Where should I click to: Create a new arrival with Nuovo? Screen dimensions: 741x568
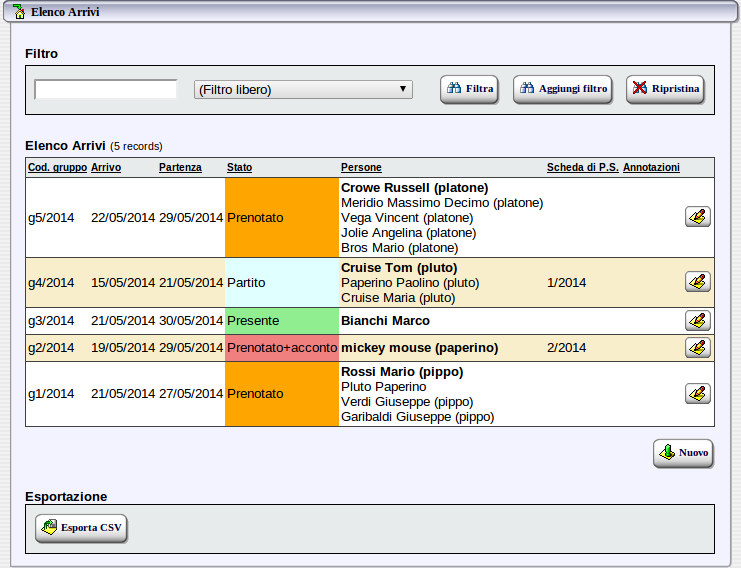(683, 453)
